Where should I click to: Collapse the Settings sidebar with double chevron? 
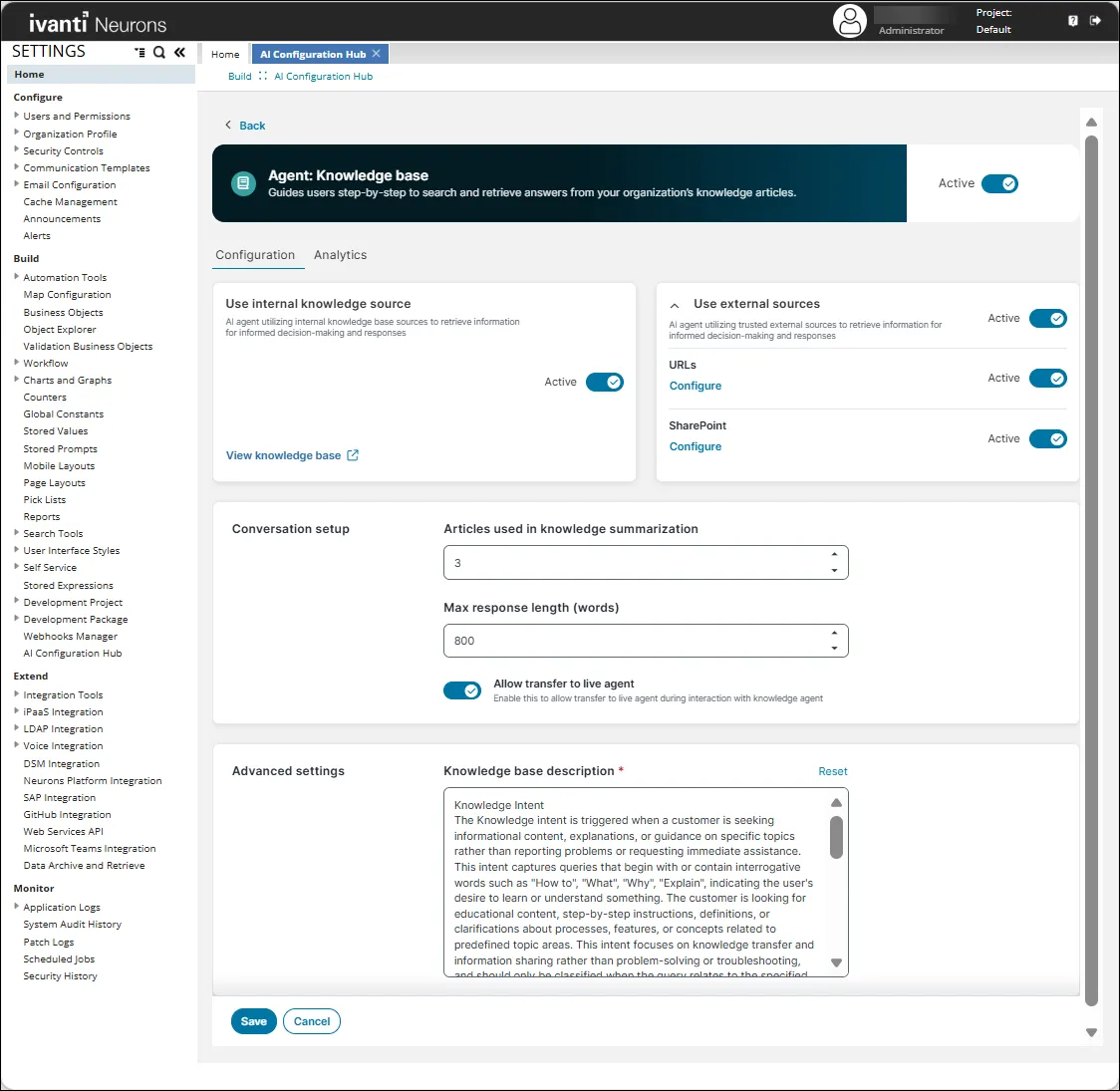click(179, 52)
